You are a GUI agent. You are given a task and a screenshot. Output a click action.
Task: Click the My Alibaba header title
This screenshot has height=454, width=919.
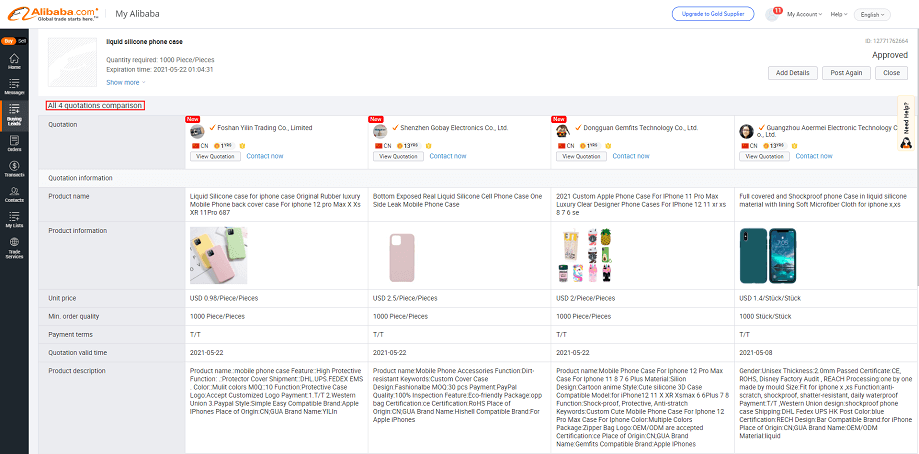coord(137,14)
